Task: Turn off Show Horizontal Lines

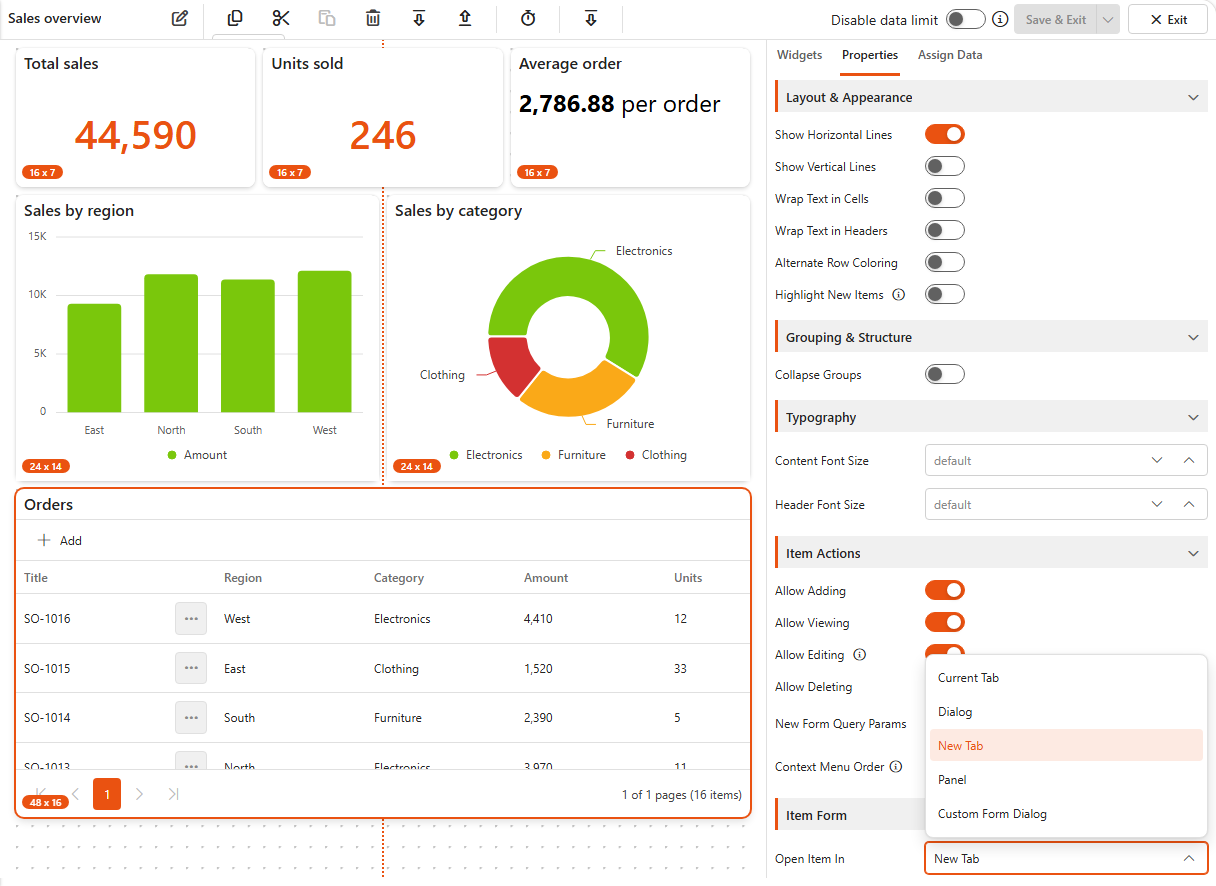Action: click(945, 134)
